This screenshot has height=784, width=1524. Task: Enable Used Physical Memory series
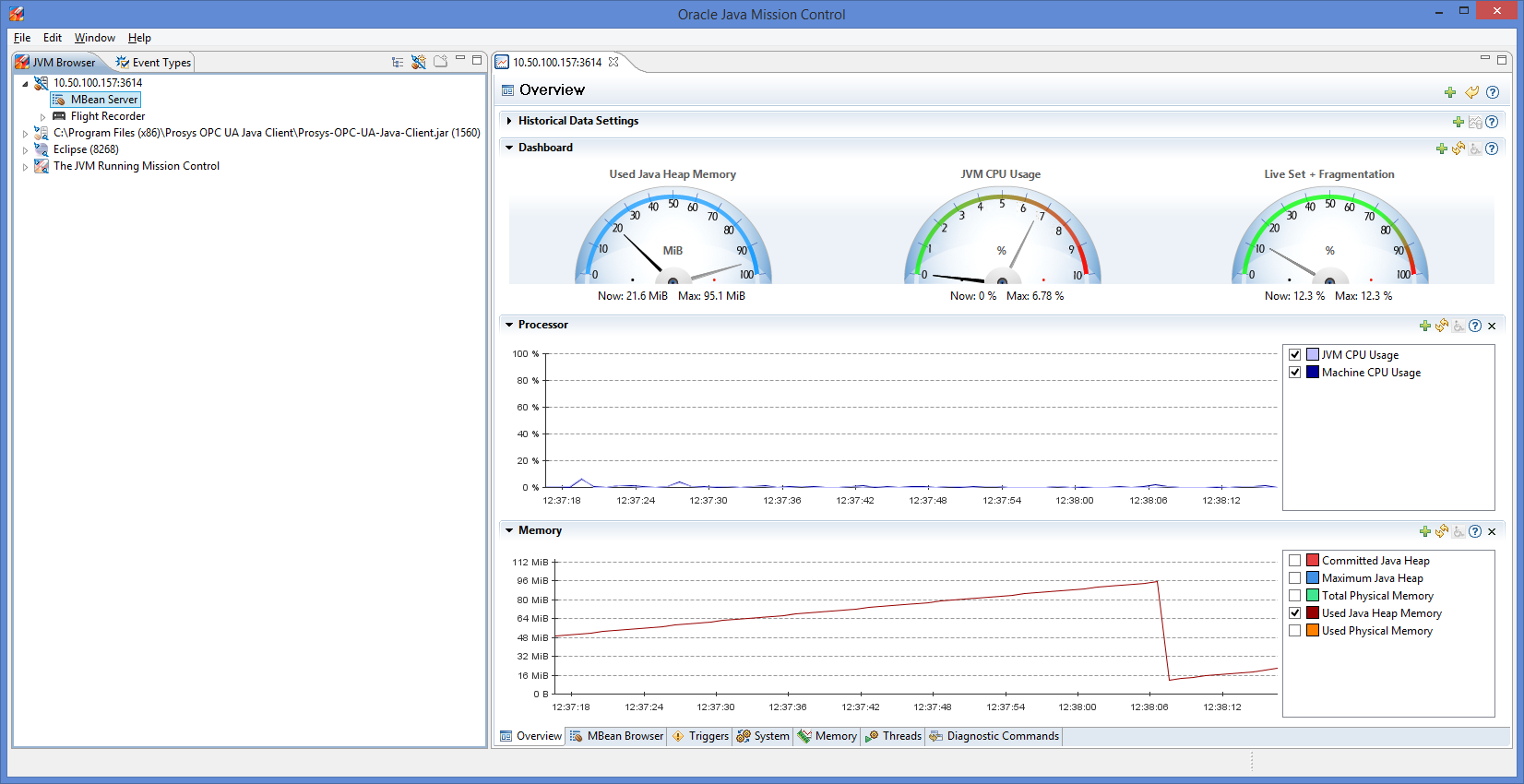click(1295, 630)
